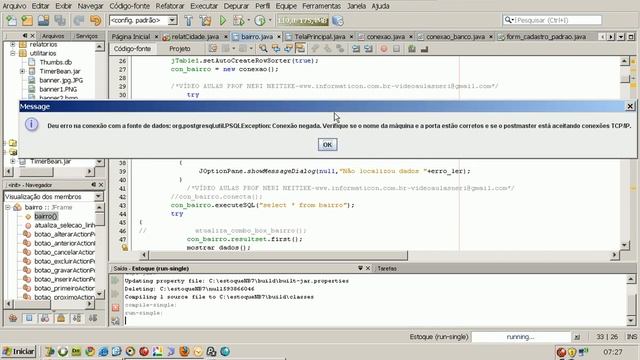Click Open Project toolbar icon
This screenshot has height=360, width=640.
tap(43, 20)
